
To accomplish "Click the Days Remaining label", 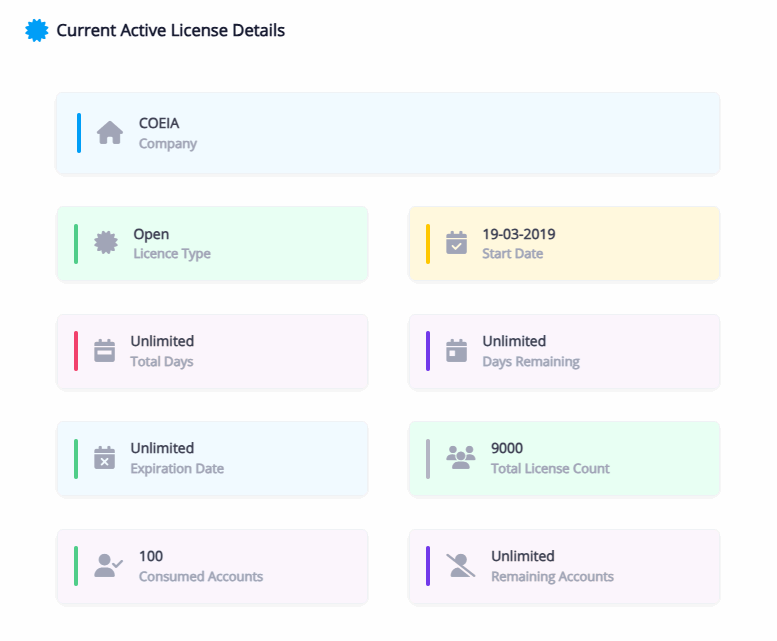I will pos(530,362).
